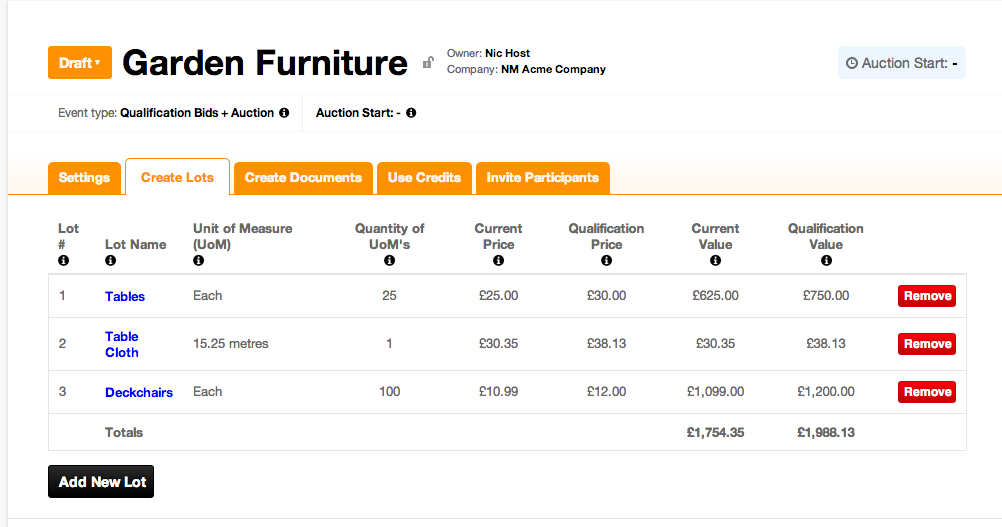The height and width of the screenshot is (527, 1002).
Task: Click info icon under Current Price header
Action: point(498,261)
